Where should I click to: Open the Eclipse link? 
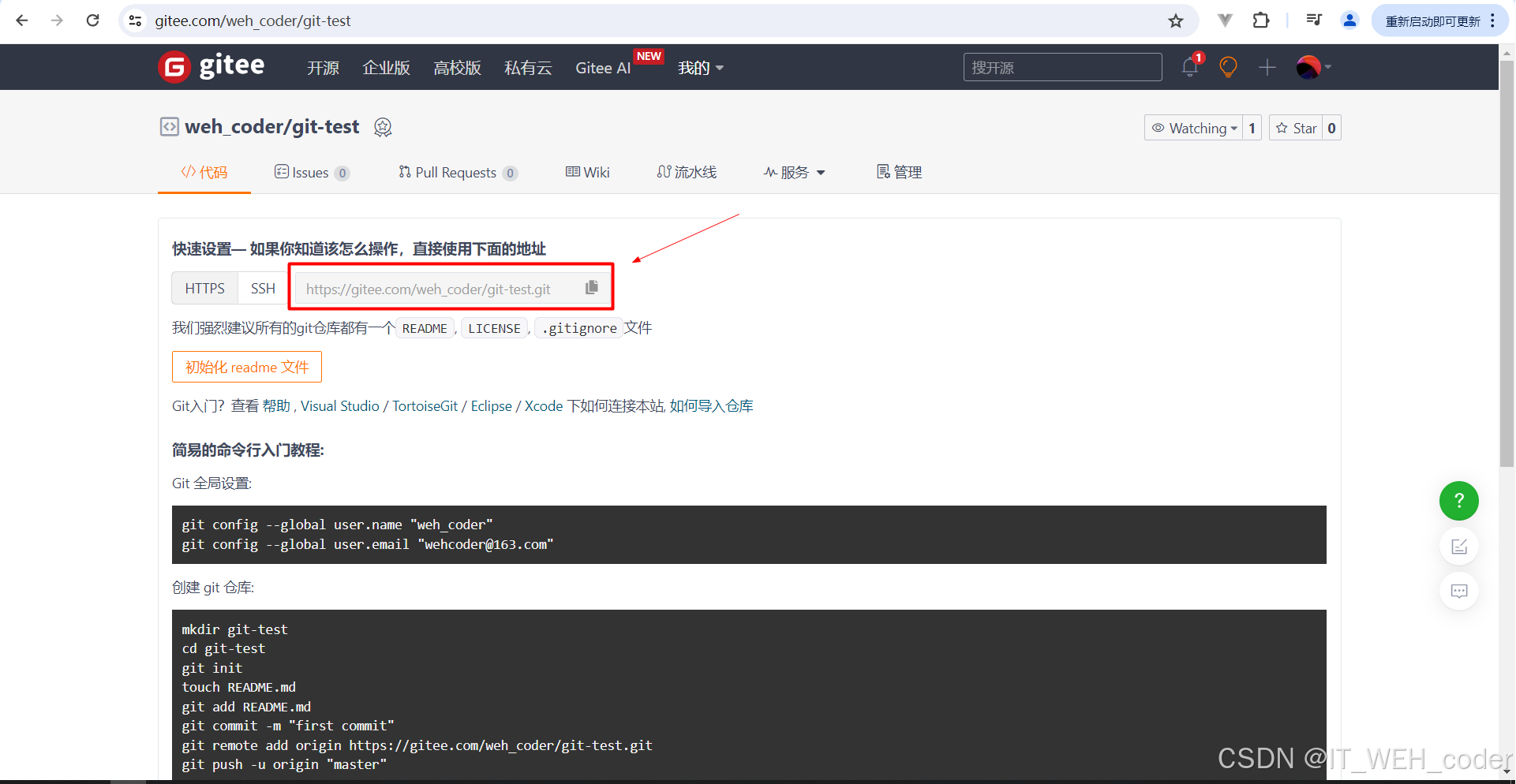492,405
